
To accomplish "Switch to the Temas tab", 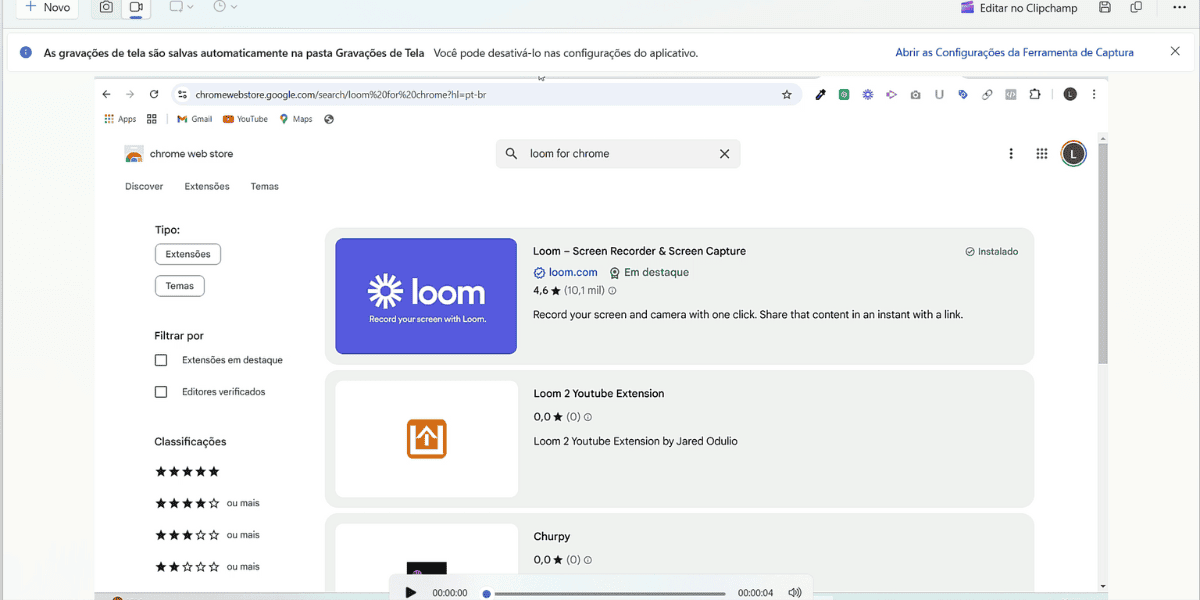I will click(x=264, y=186).
